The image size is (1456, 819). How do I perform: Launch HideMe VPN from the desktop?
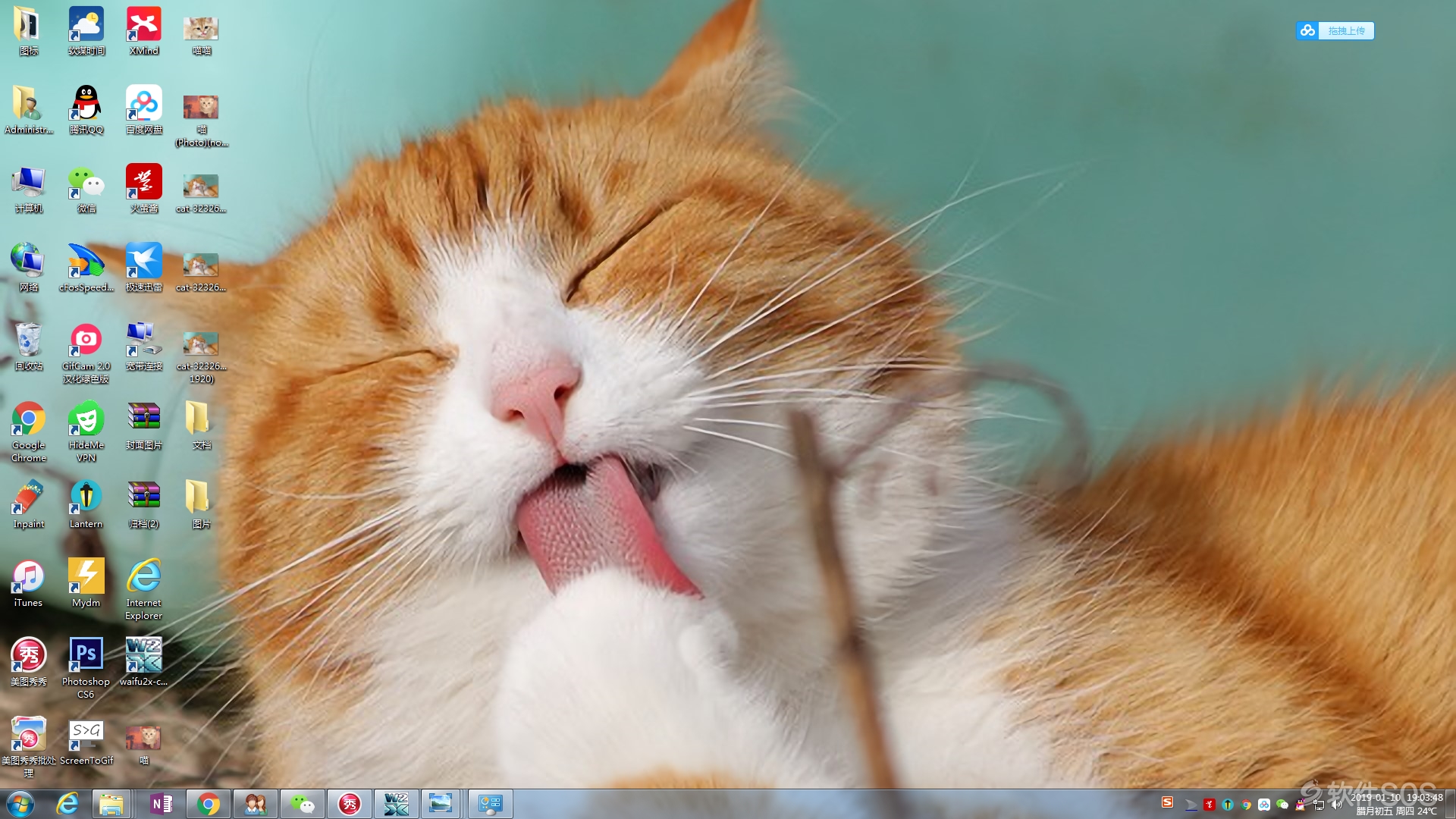point(86,432)
